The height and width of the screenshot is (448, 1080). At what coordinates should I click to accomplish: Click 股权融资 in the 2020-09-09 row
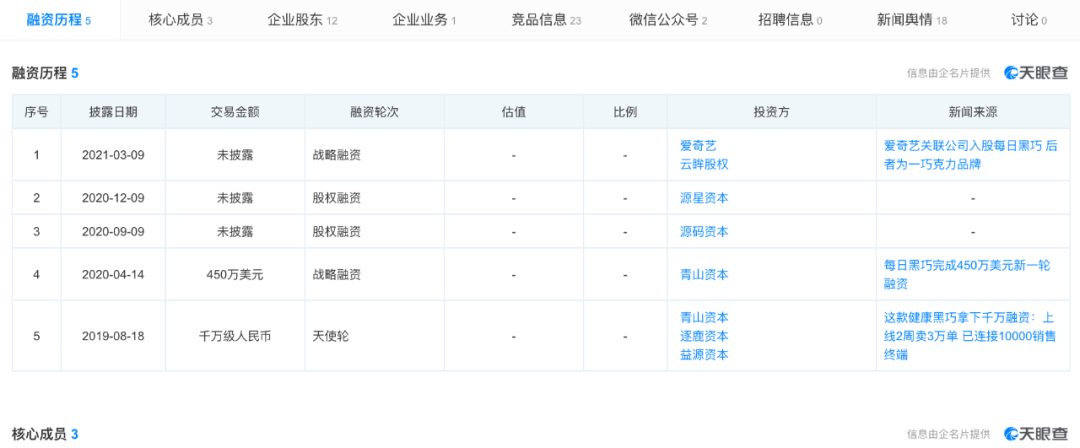click(x=337, y=232)
